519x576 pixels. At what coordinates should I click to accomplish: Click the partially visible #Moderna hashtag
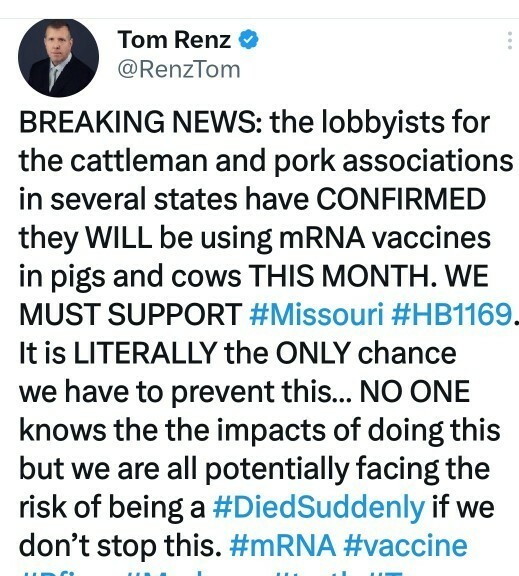pos(193,573)
